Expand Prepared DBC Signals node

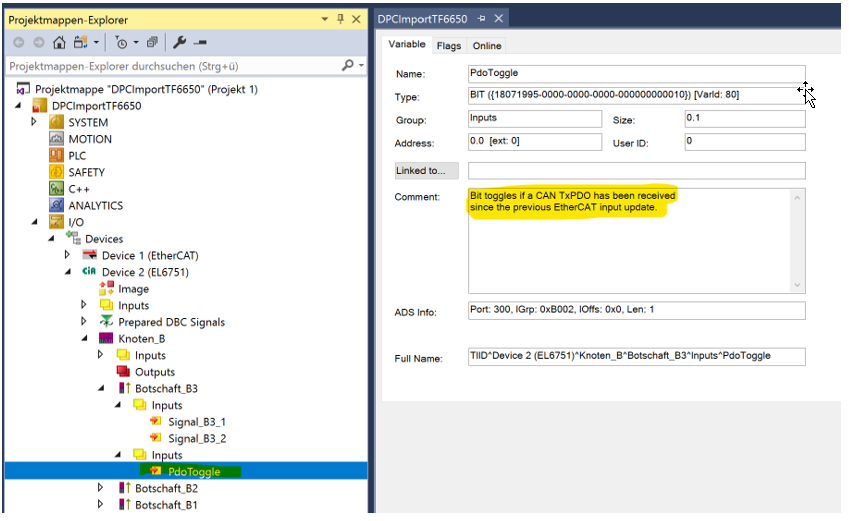pyautogui.click(x=84, y=321)
